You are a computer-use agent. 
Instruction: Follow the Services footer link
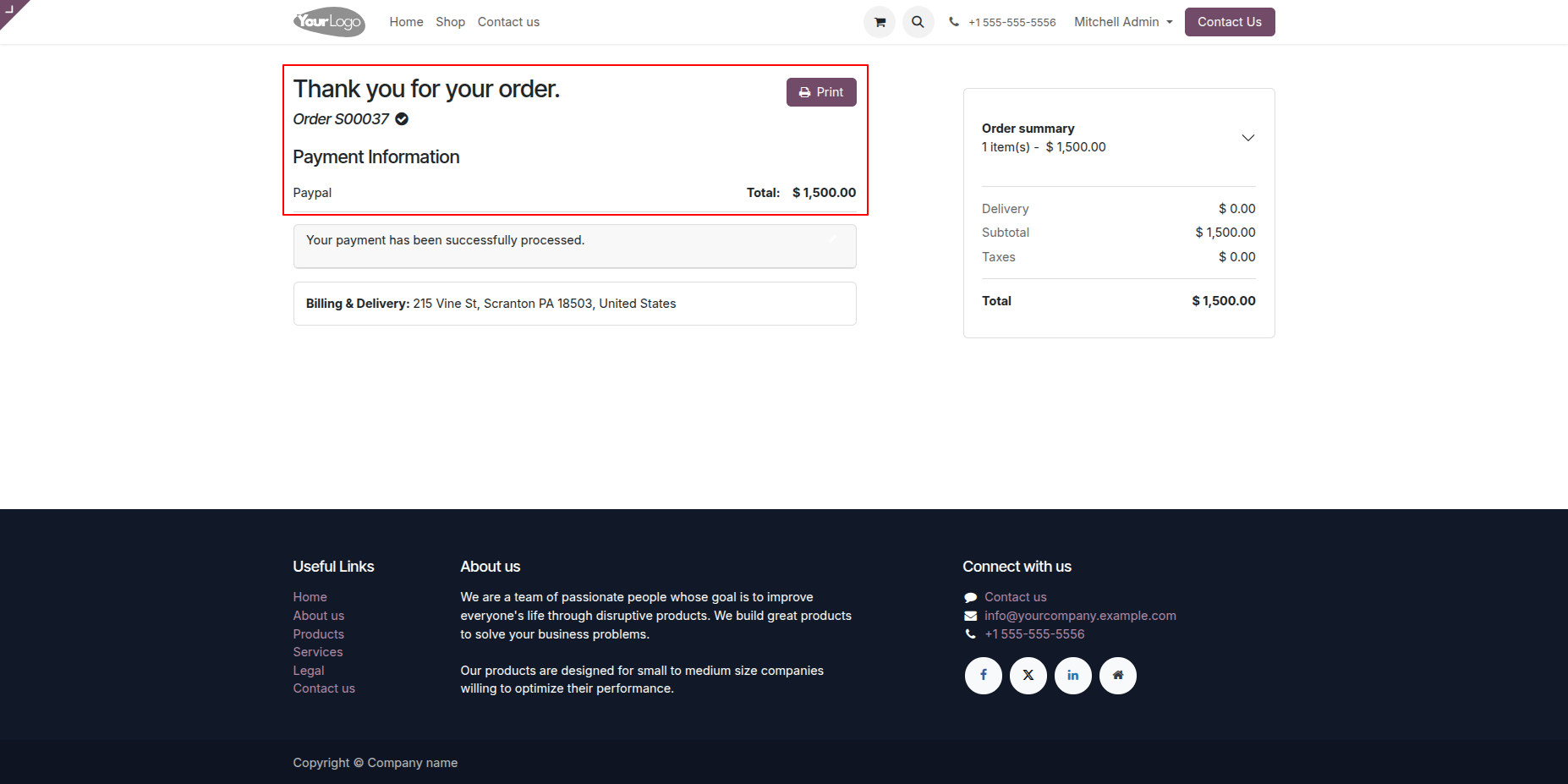(317, 652)
